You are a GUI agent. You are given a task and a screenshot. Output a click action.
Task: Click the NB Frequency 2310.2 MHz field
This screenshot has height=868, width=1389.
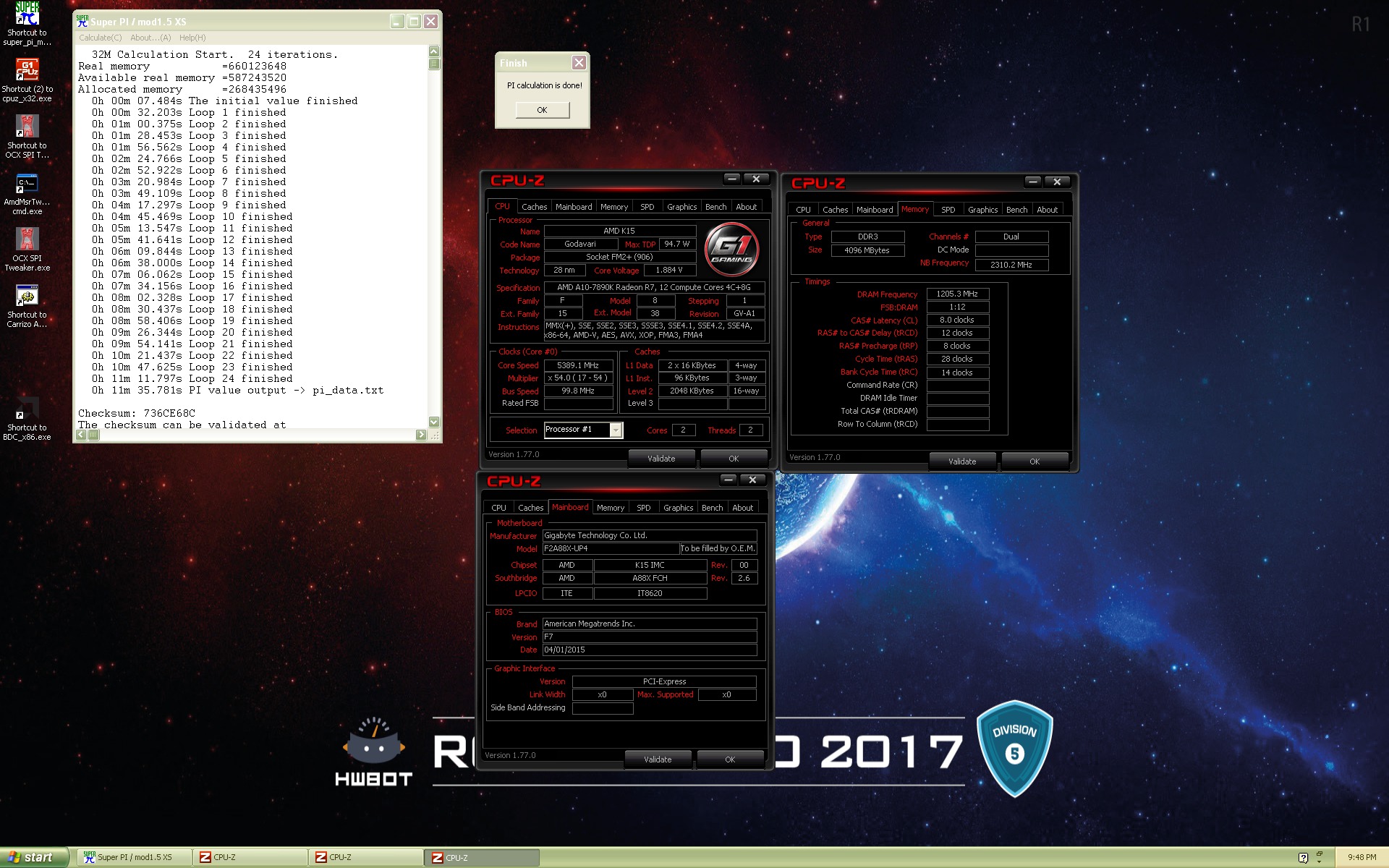tap(1011, 265)
